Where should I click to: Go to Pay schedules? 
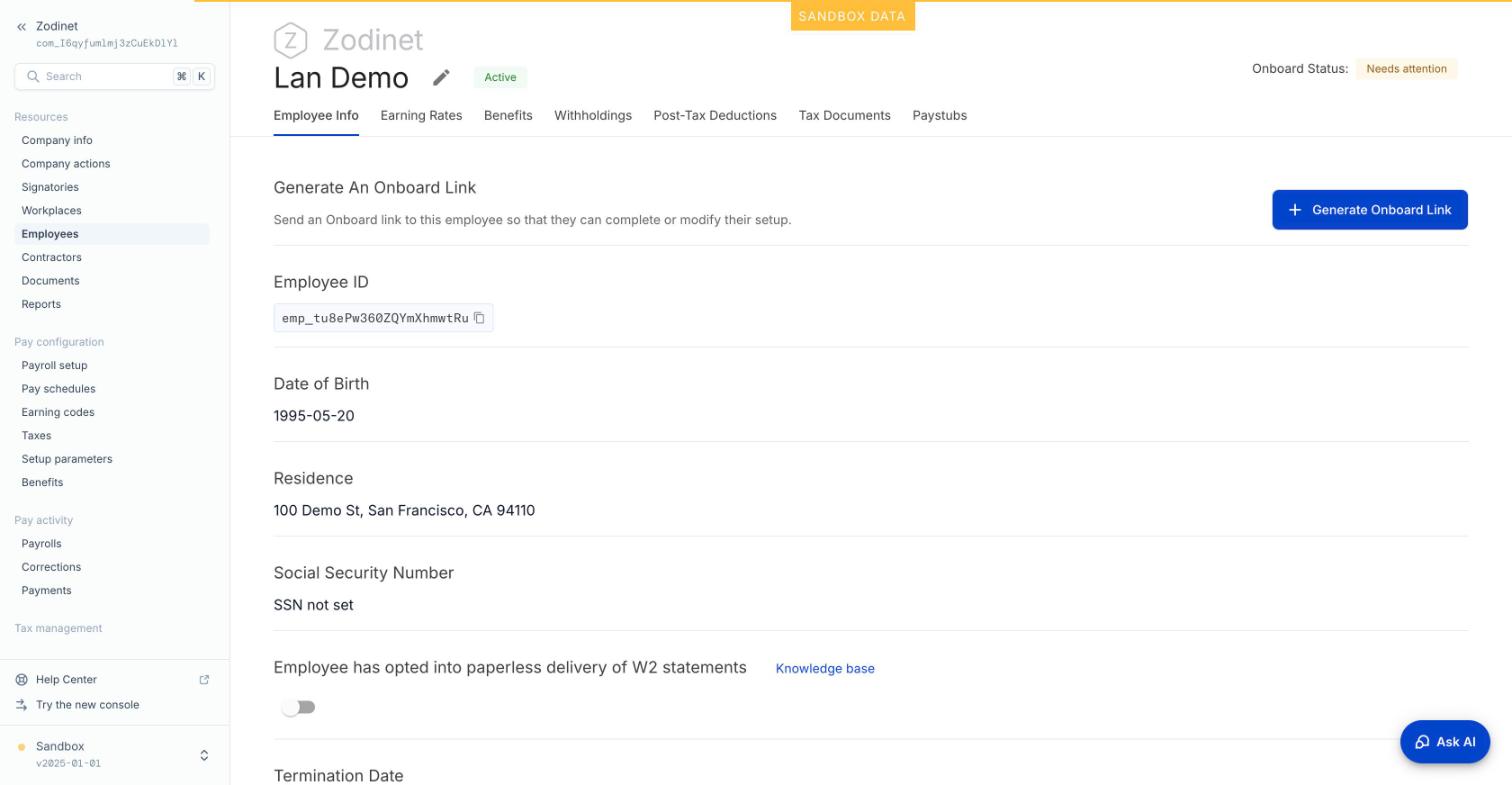pyautogui.click(x=59, y=389)
